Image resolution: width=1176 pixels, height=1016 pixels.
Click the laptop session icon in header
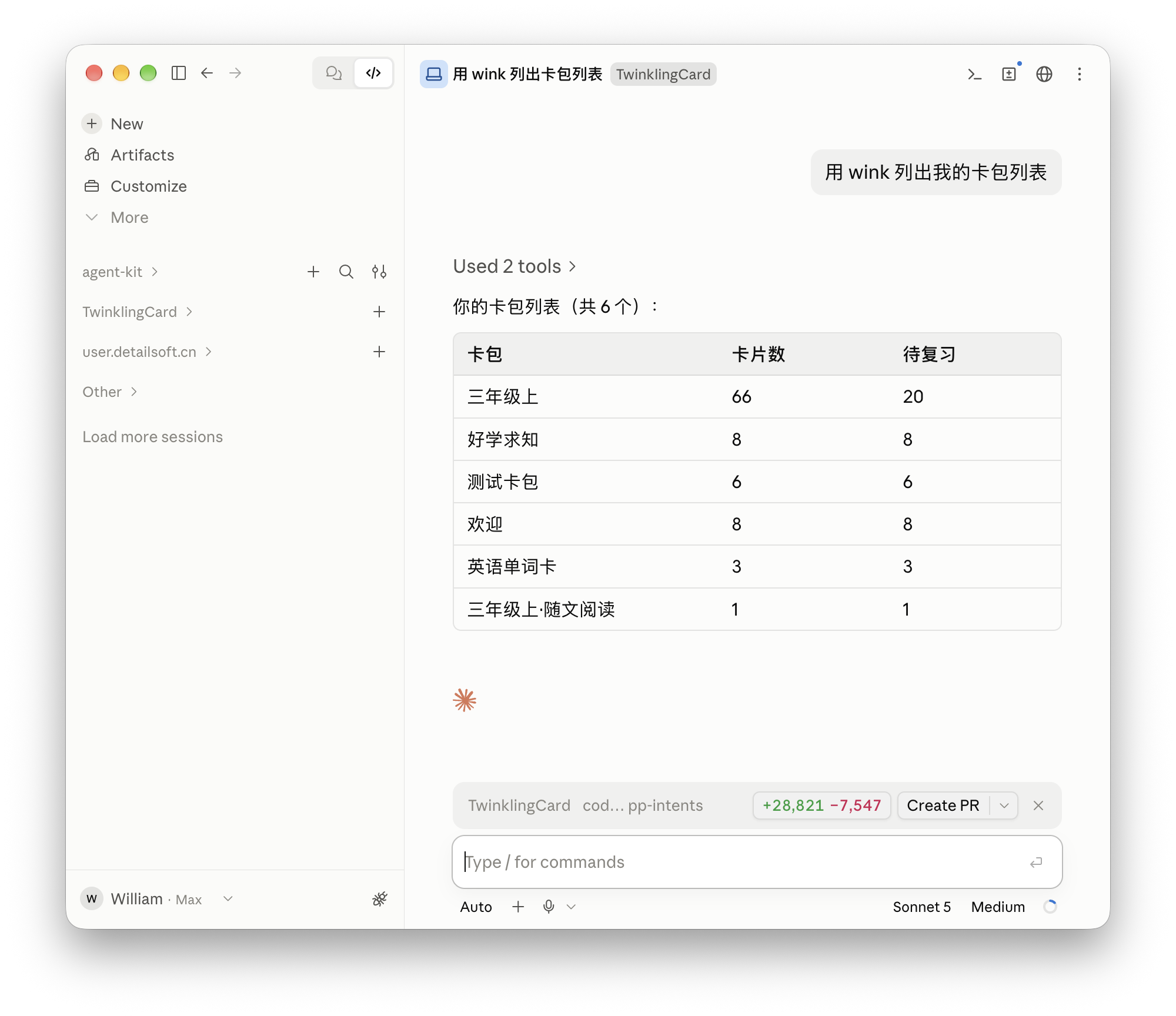[434, 74]
